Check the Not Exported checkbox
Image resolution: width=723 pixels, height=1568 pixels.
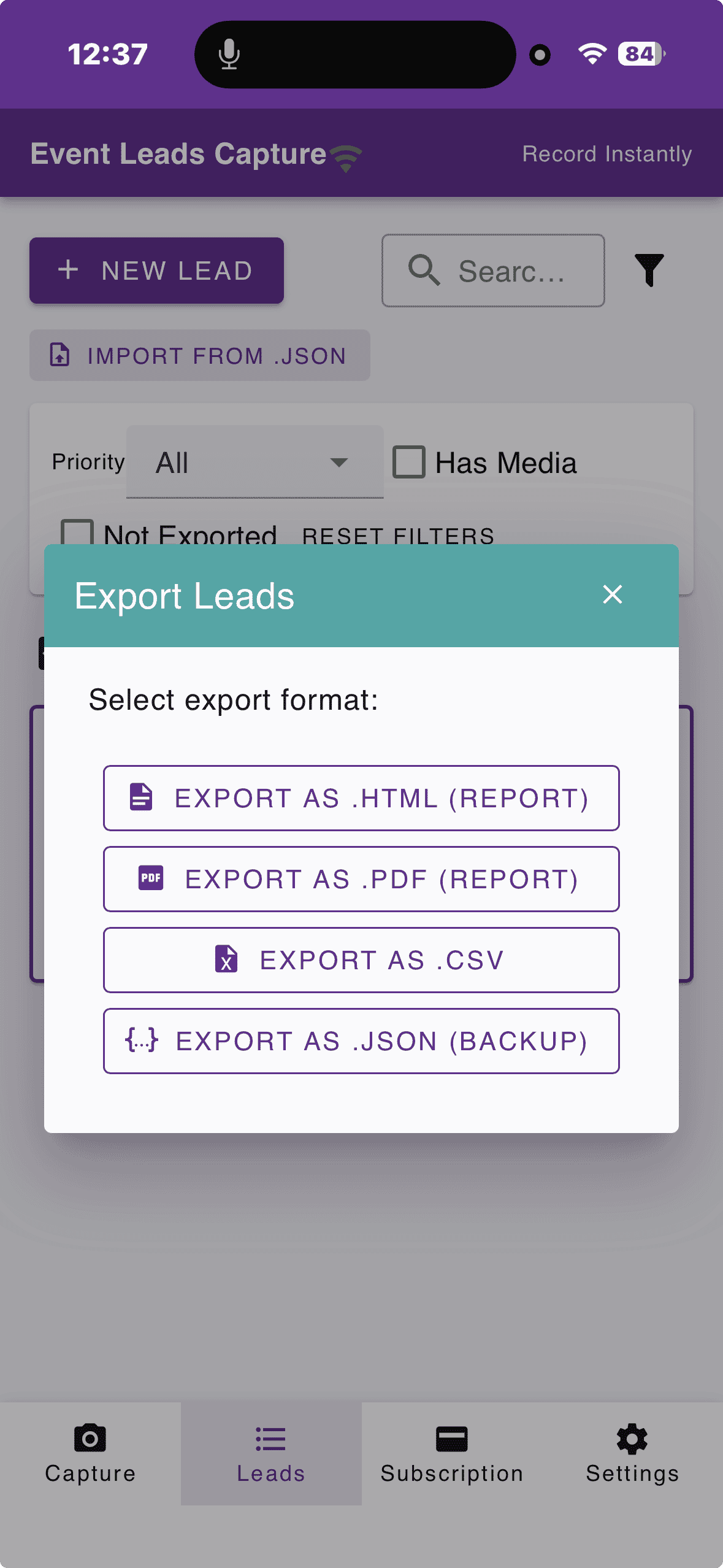pos(77,532)
